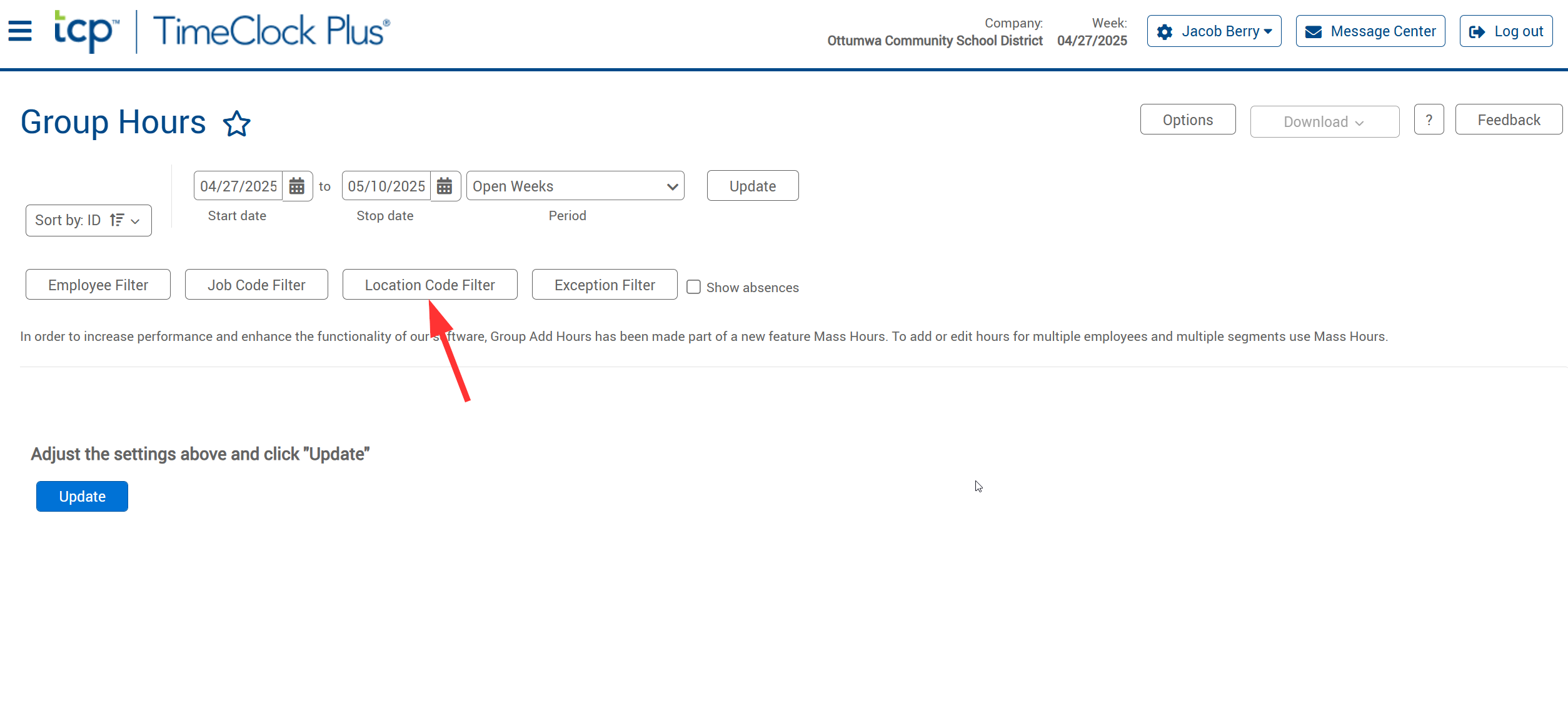Viewport: 1568px width, 725px height.
Task: Click the TCP TimeClock Plus logo
Action: 222,31
